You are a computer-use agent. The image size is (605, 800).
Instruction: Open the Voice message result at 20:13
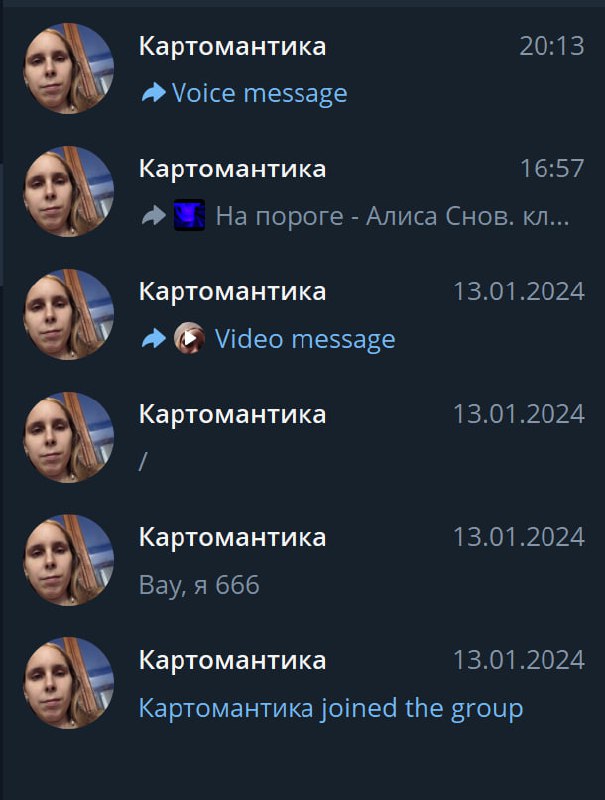click(302, 68)
